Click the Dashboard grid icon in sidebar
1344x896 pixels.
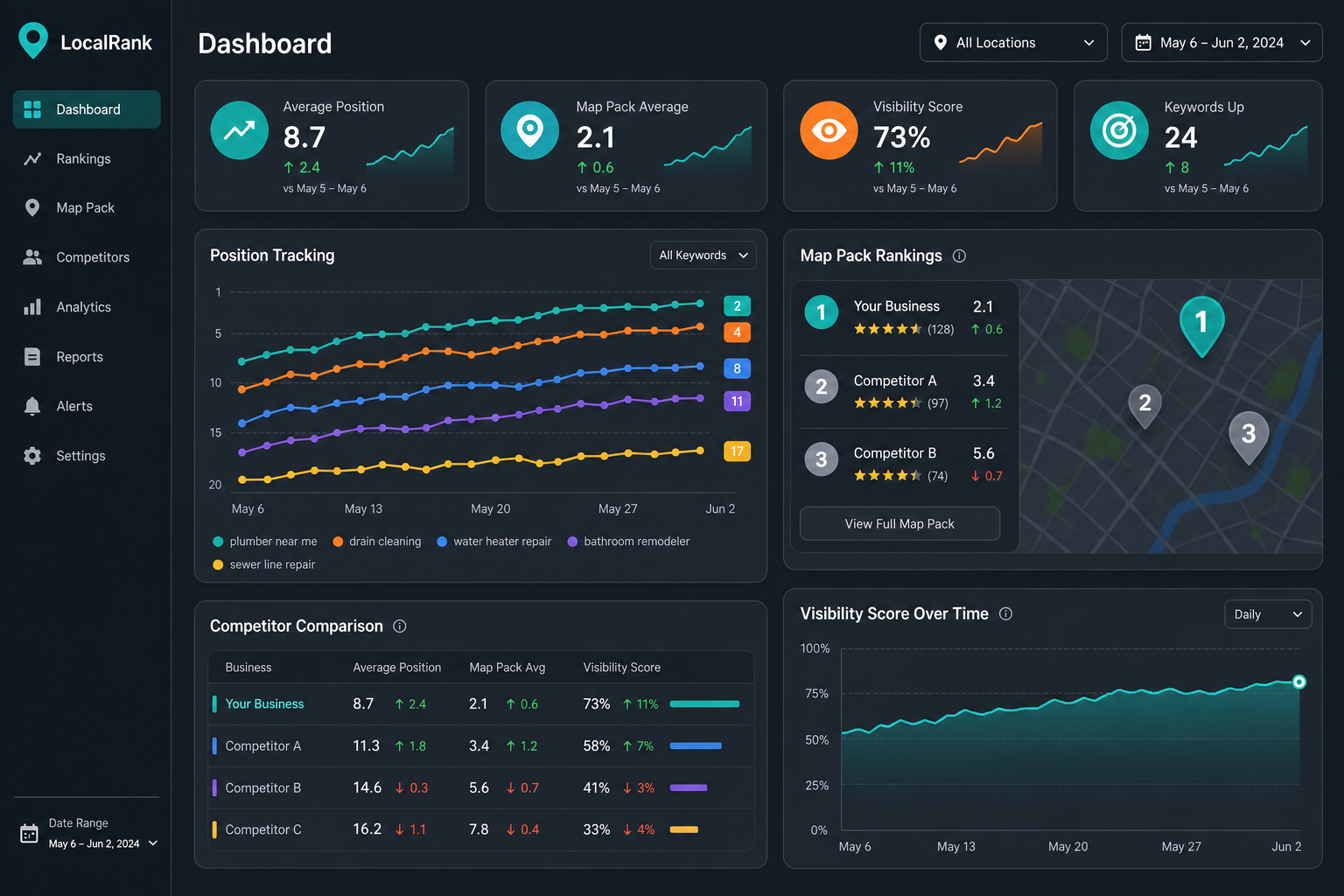pyautogui.click(x=32, y=109)
